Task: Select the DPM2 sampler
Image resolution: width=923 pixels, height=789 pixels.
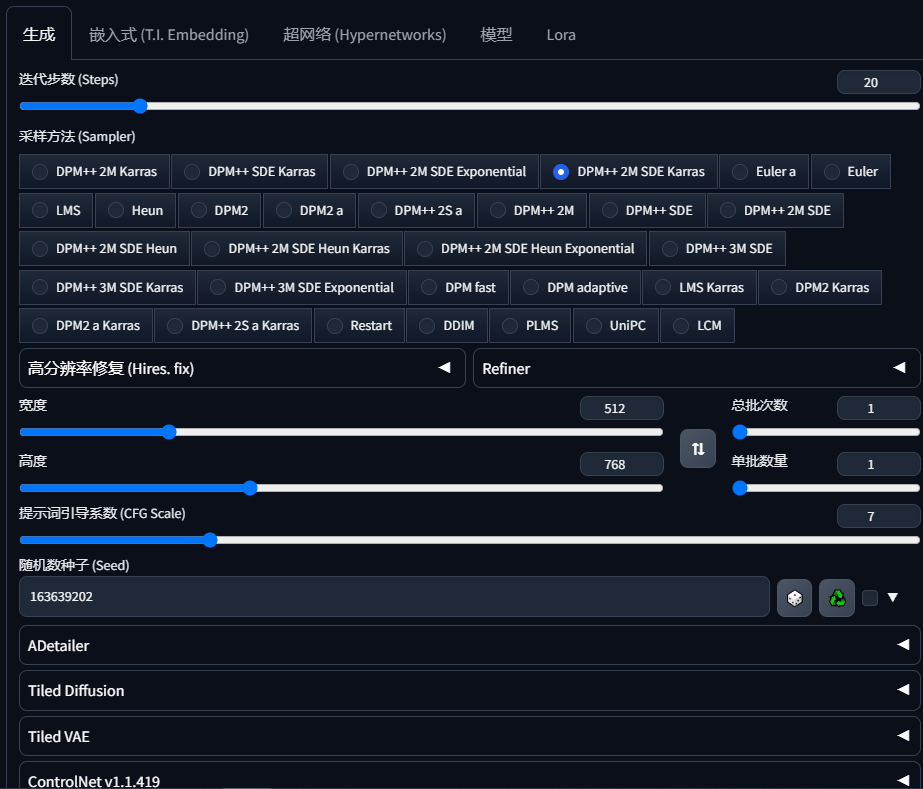Action: (220, 210)
